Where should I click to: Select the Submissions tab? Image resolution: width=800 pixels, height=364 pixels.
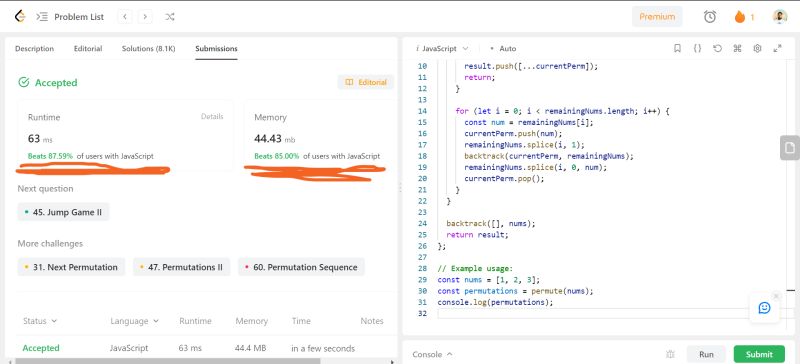coord(216,48)
